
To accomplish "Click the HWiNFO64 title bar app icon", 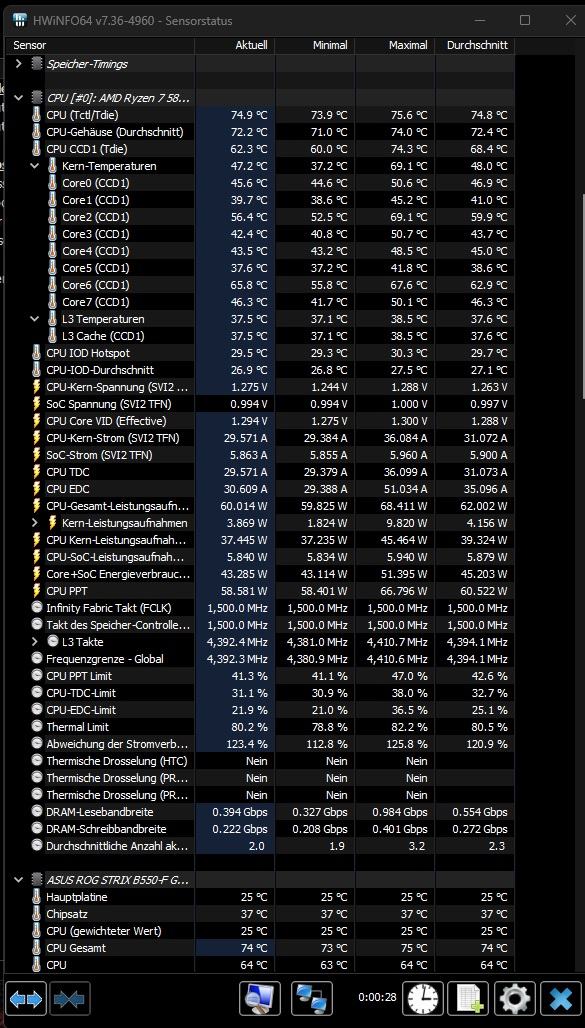I will click(19, 20).
